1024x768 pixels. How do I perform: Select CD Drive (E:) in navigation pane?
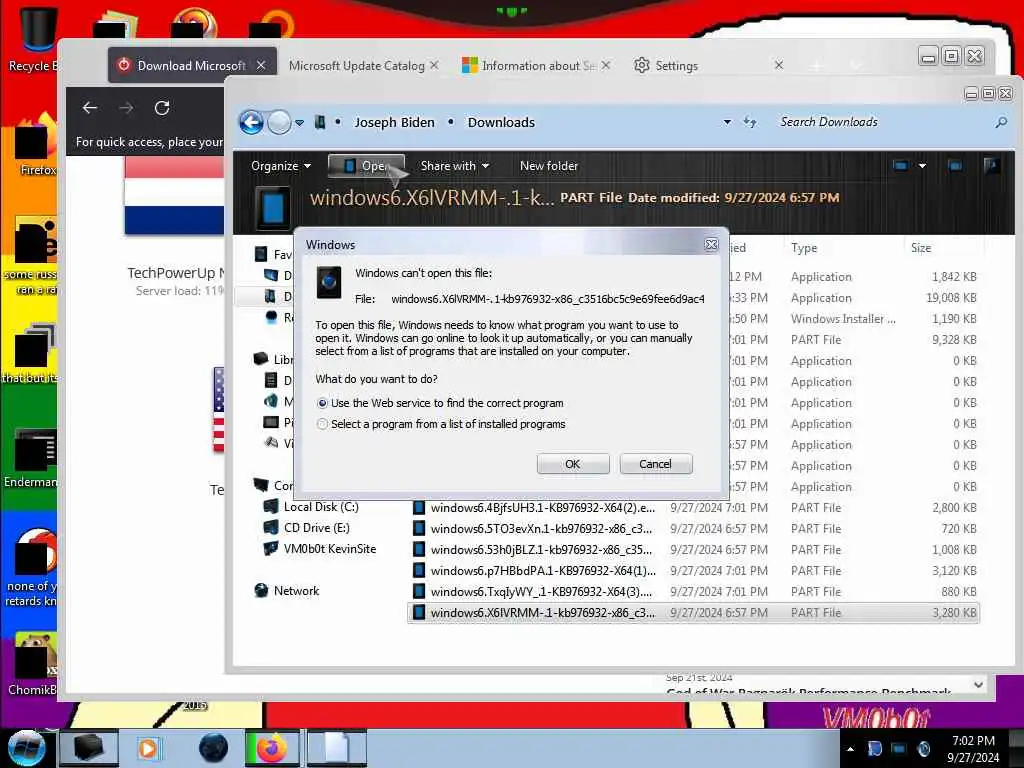point(316,528)
